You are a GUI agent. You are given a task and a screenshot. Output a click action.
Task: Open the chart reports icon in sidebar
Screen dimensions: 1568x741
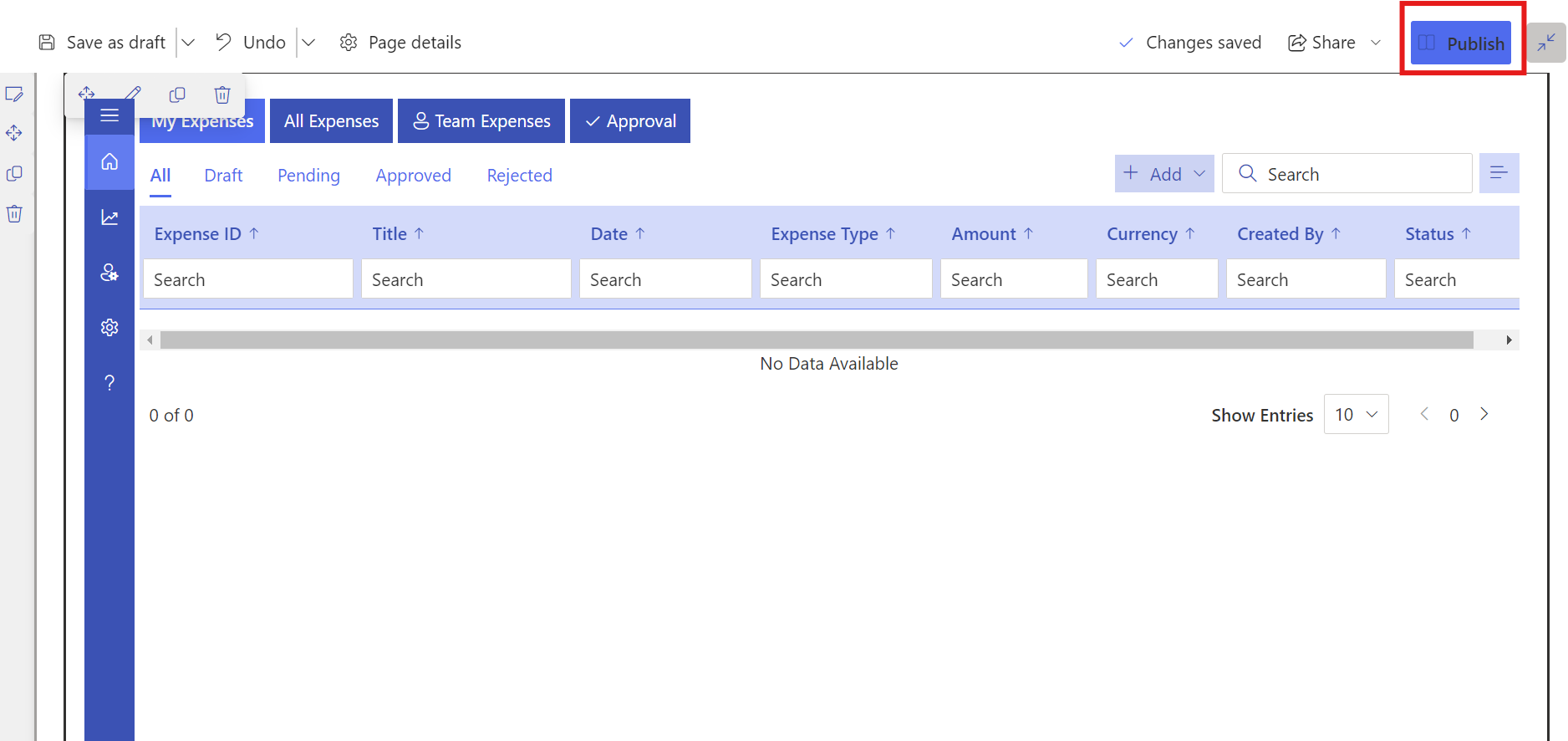(x=109, y=217)
